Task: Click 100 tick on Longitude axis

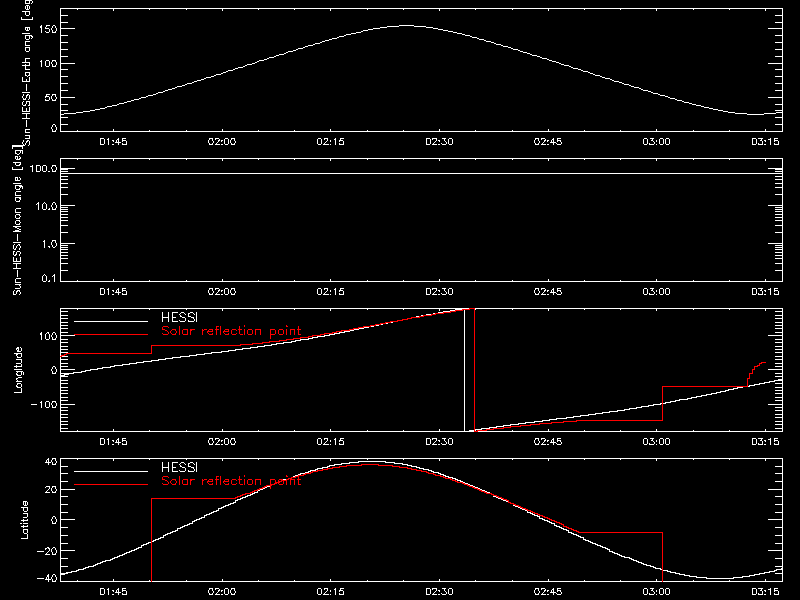Action: point(48,336)
